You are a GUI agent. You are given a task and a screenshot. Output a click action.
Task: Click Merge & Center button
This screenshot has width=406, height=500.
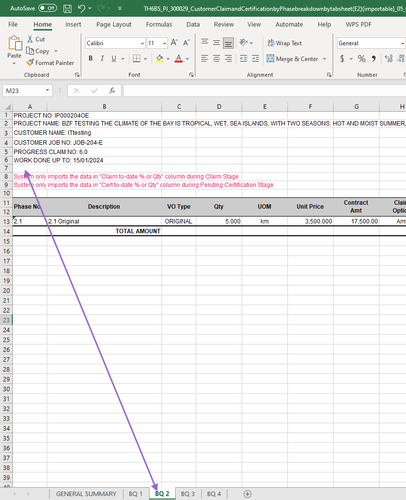[292, 59]
